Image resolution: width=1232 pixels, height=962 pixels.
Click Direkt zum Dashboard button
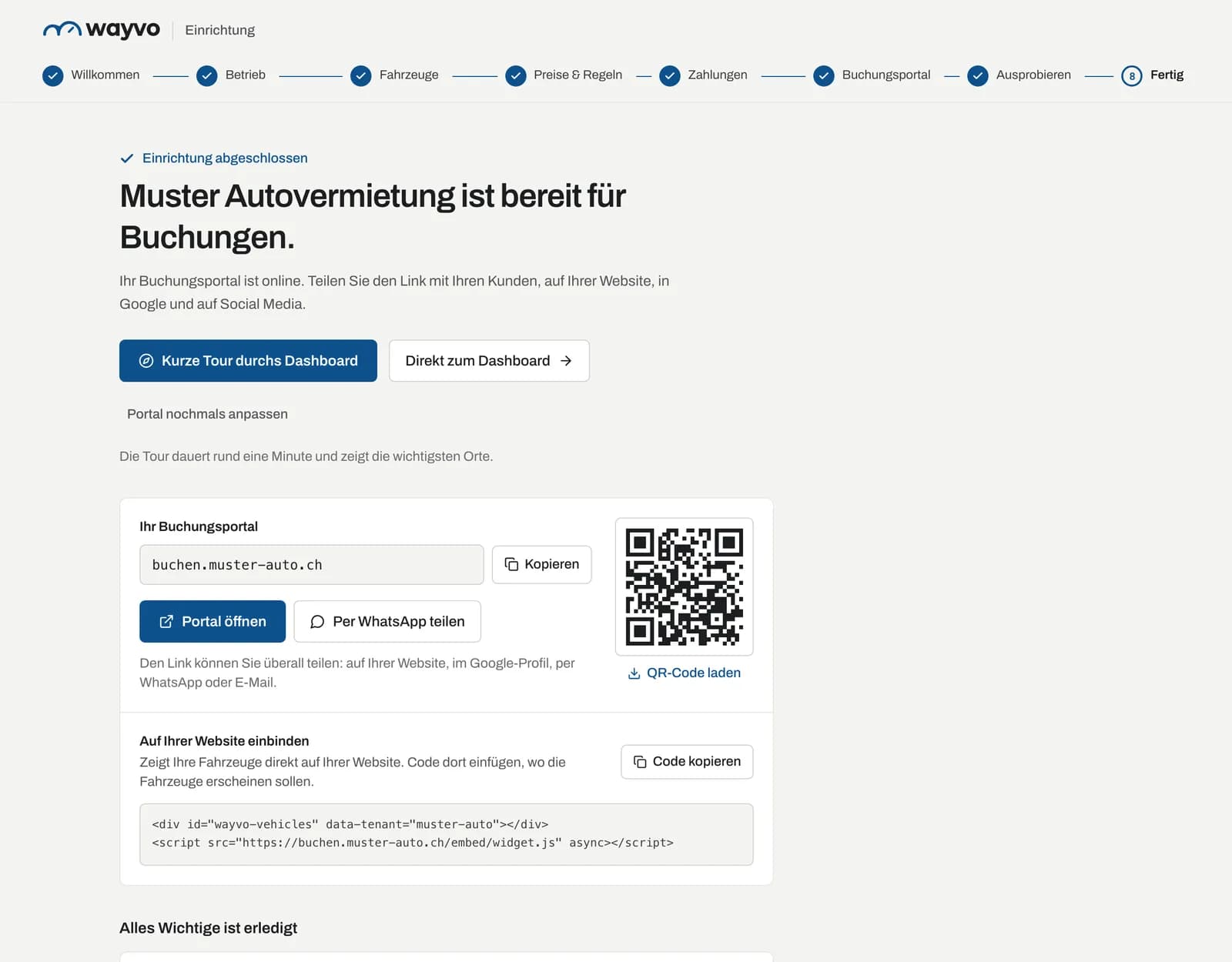pyautogui.click(x=489, y=360)
